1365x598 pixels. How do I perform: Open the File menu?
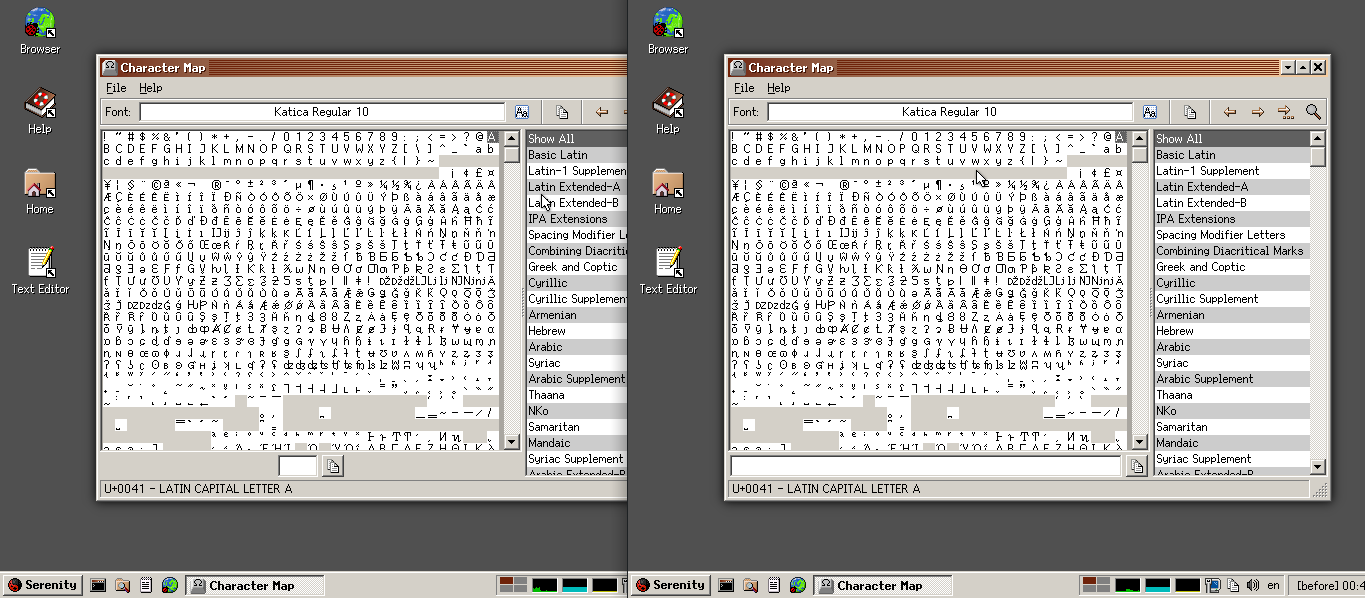click(744, 88)
